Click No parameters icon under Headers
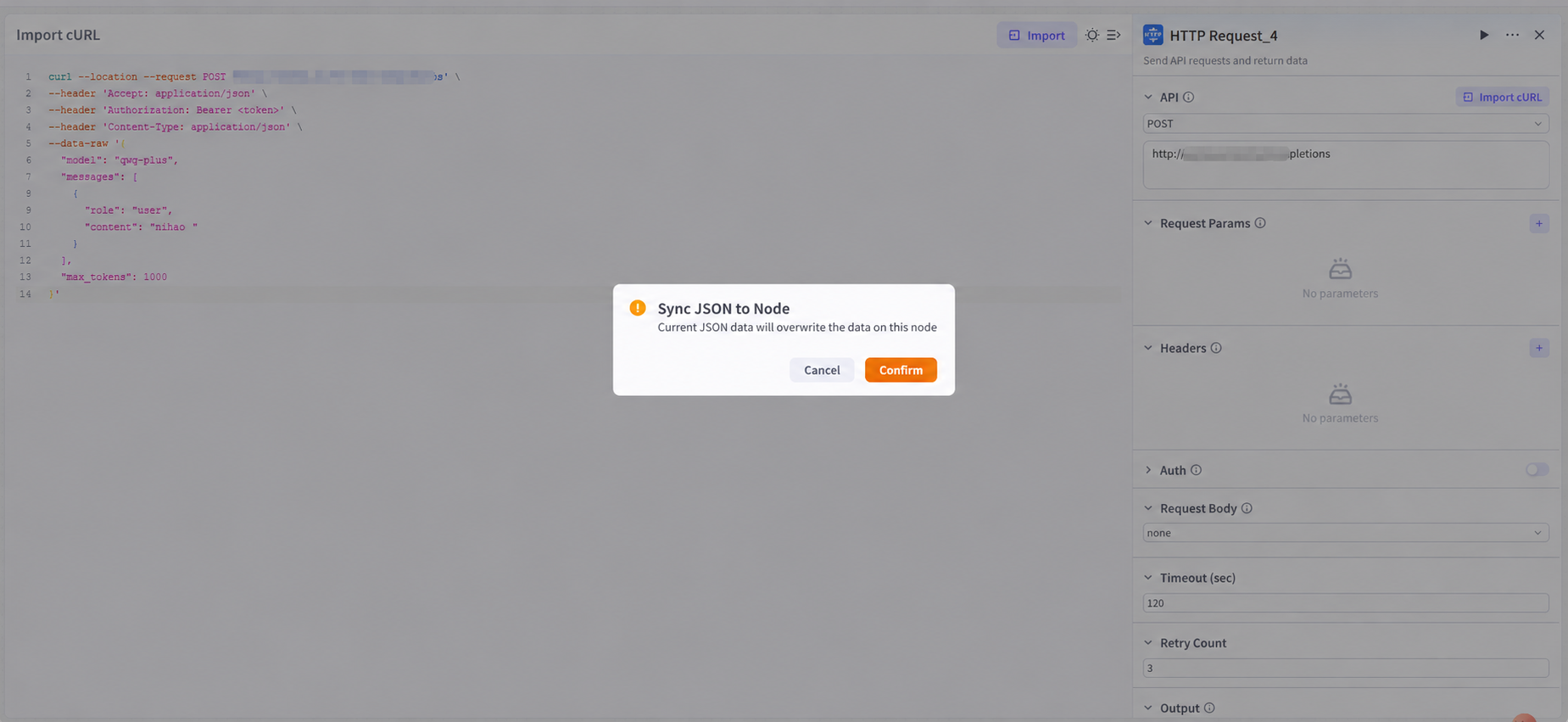 [x=1340, y=395]
